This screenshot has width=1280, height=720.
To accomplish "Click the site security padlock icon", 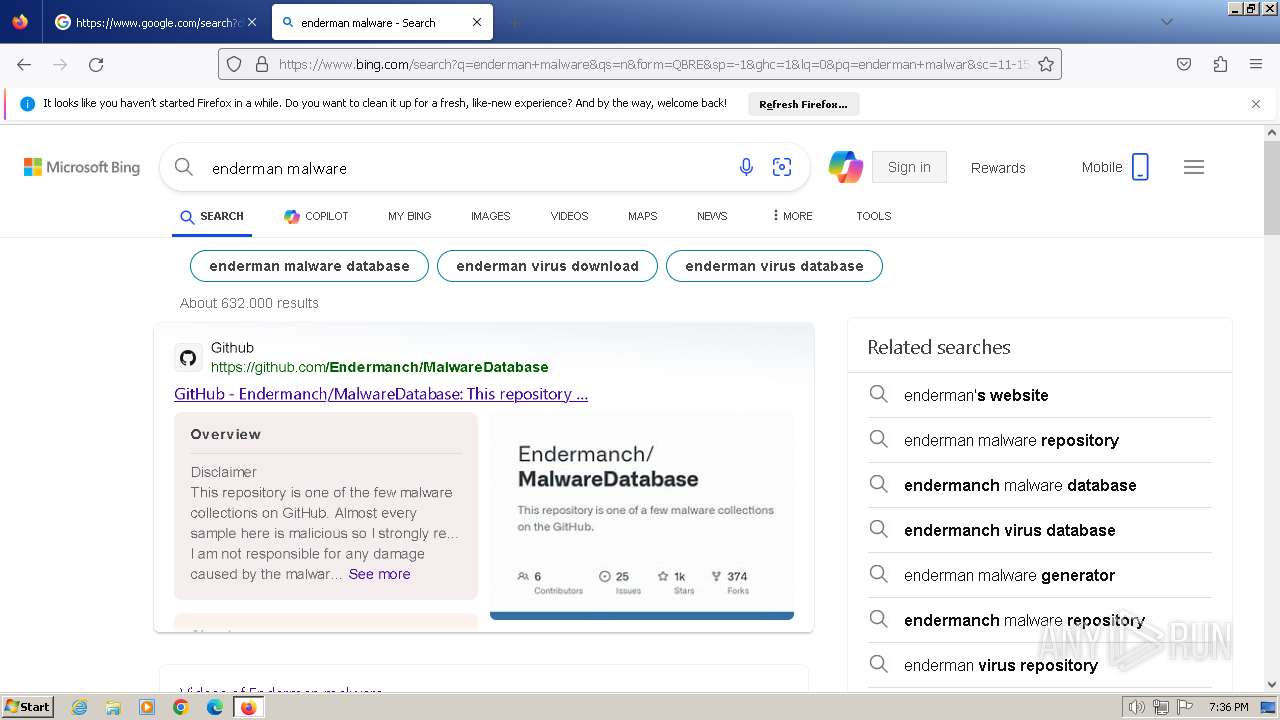I will pos(262,64).
